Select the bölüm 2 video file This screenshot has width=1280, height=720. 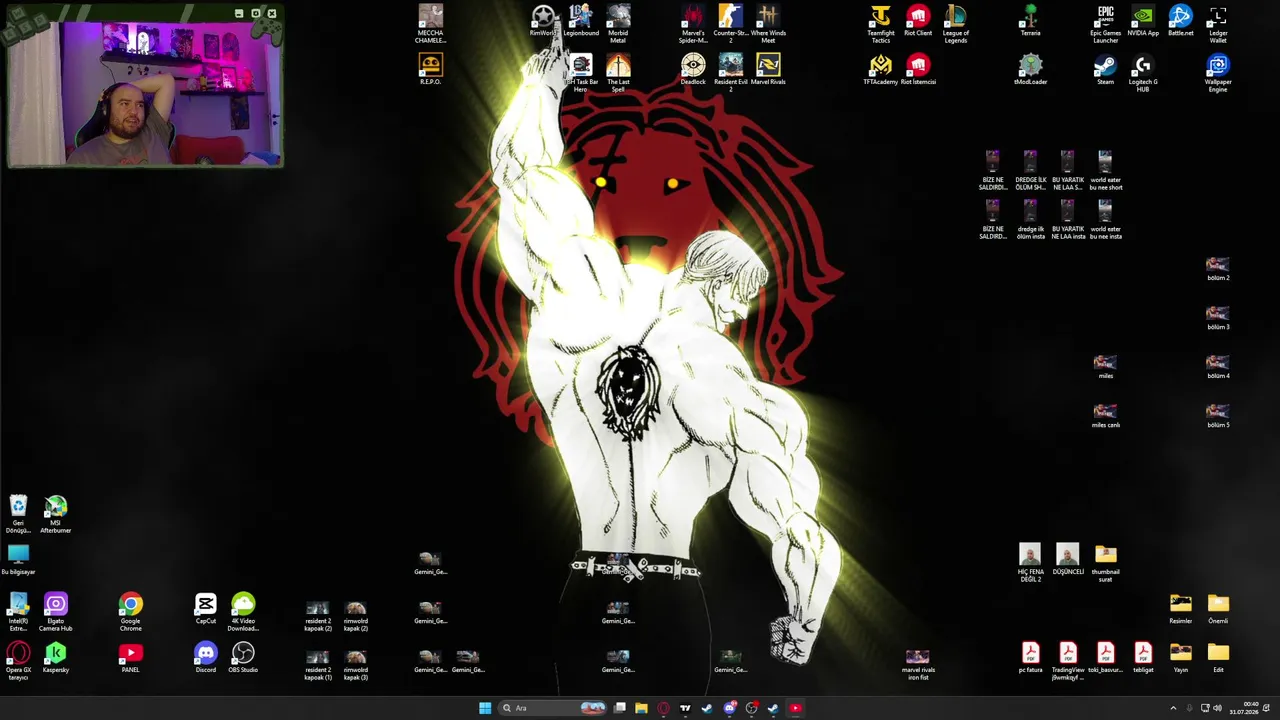(x=1218, y=269)
